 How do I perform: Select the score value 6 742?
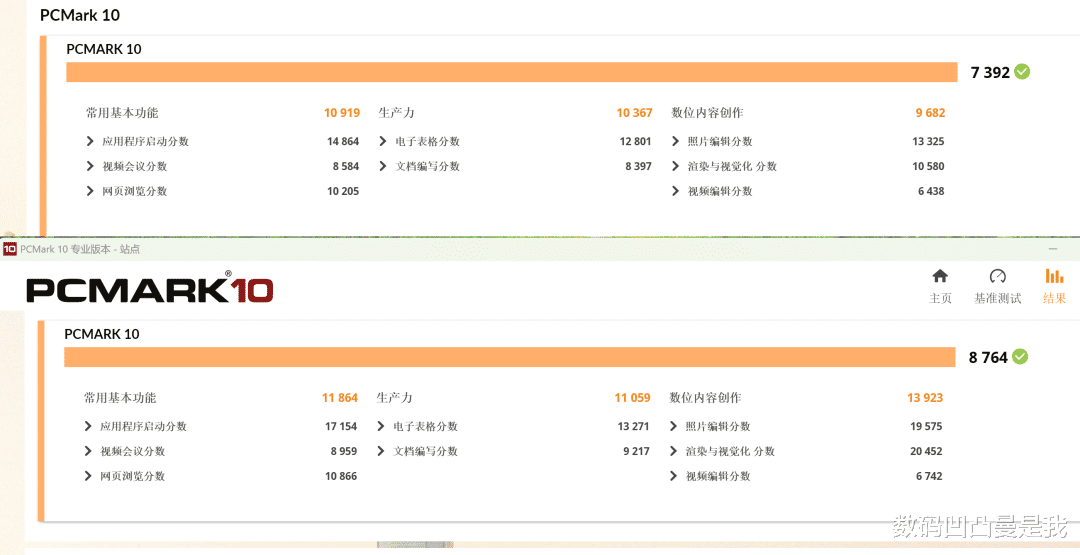[x=929, y=476]
